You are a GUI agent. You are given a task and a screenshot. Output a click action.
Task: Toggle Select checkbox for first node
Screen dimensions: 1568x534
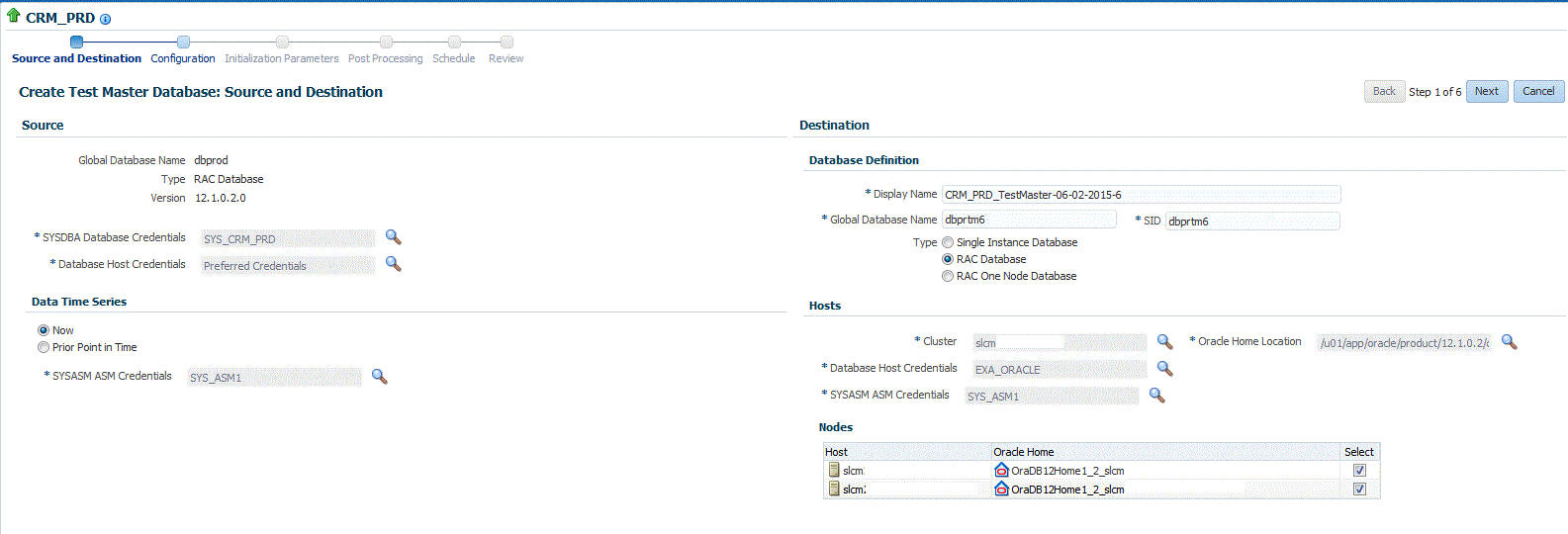click(1359, 471)
